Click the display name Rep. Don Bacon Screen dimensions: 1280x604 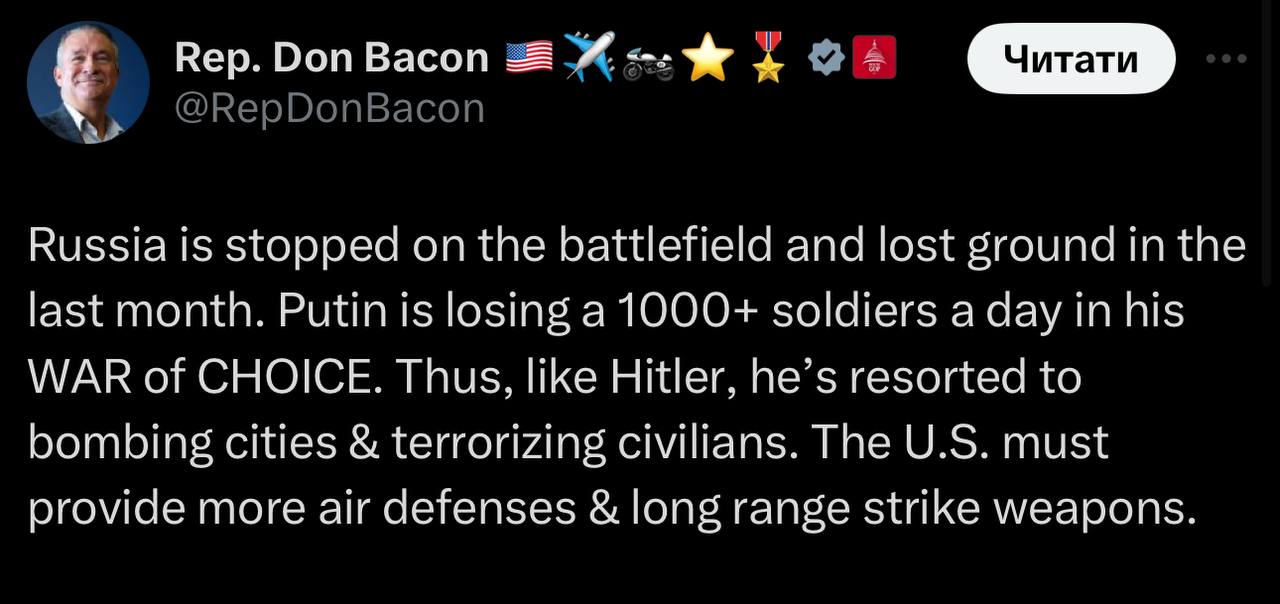331,59
